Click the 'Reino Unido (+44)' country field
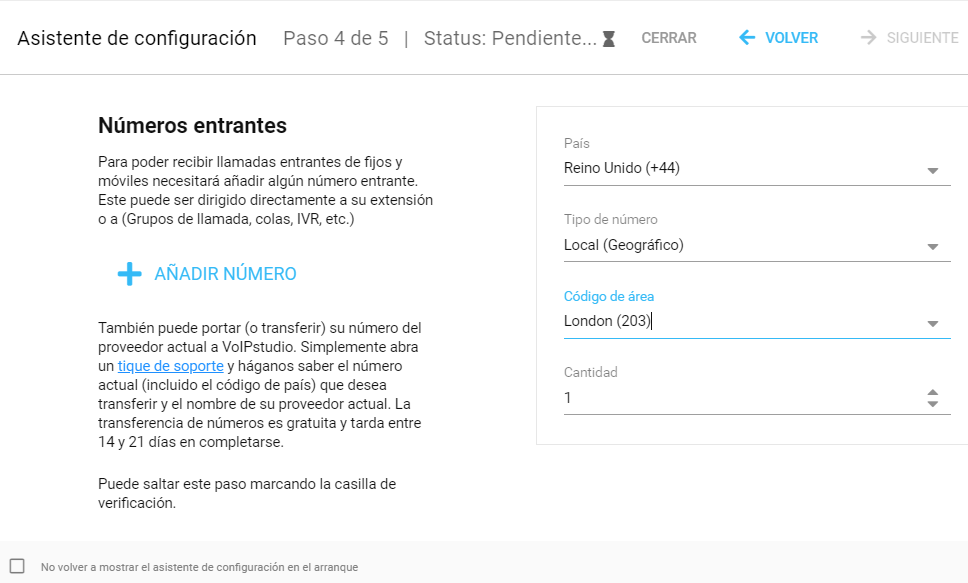 740,168
